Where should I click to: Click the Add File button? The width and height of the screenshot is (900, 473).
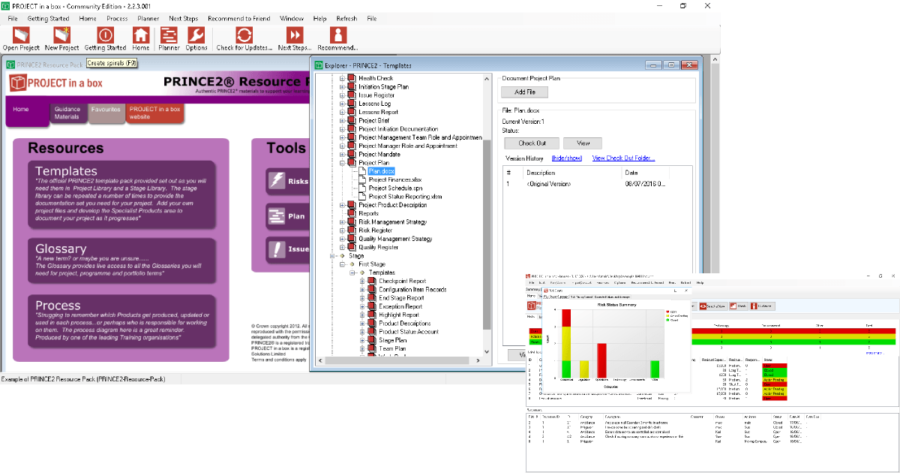524,92
